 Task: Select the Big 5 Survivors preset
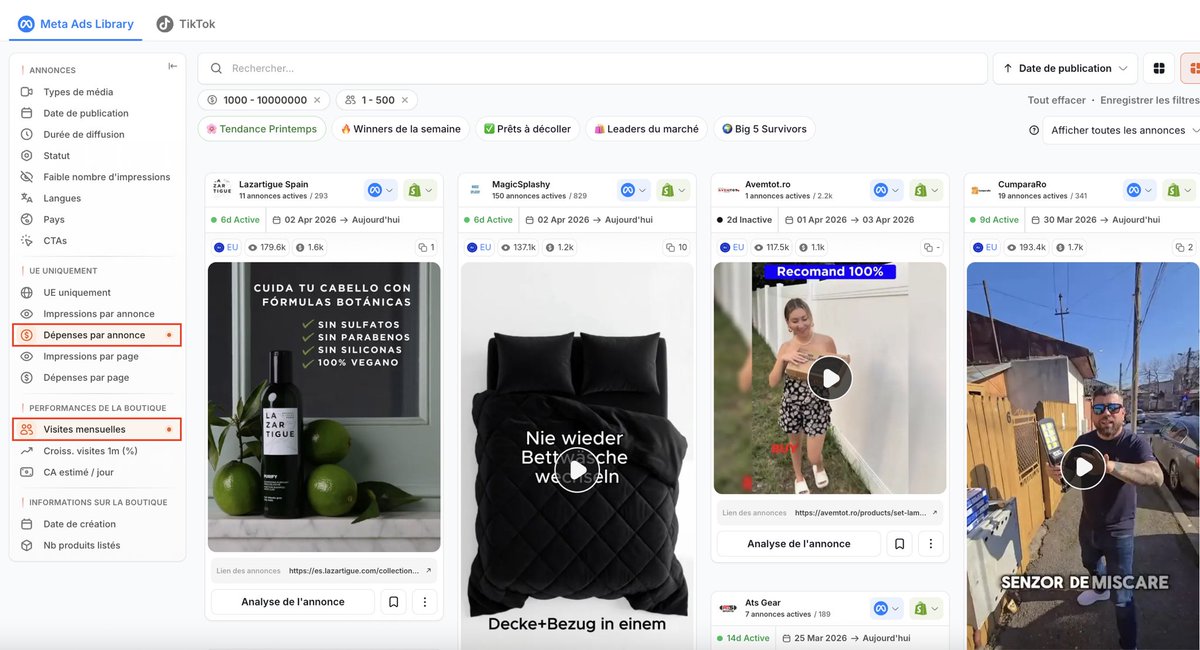(764, 129)
